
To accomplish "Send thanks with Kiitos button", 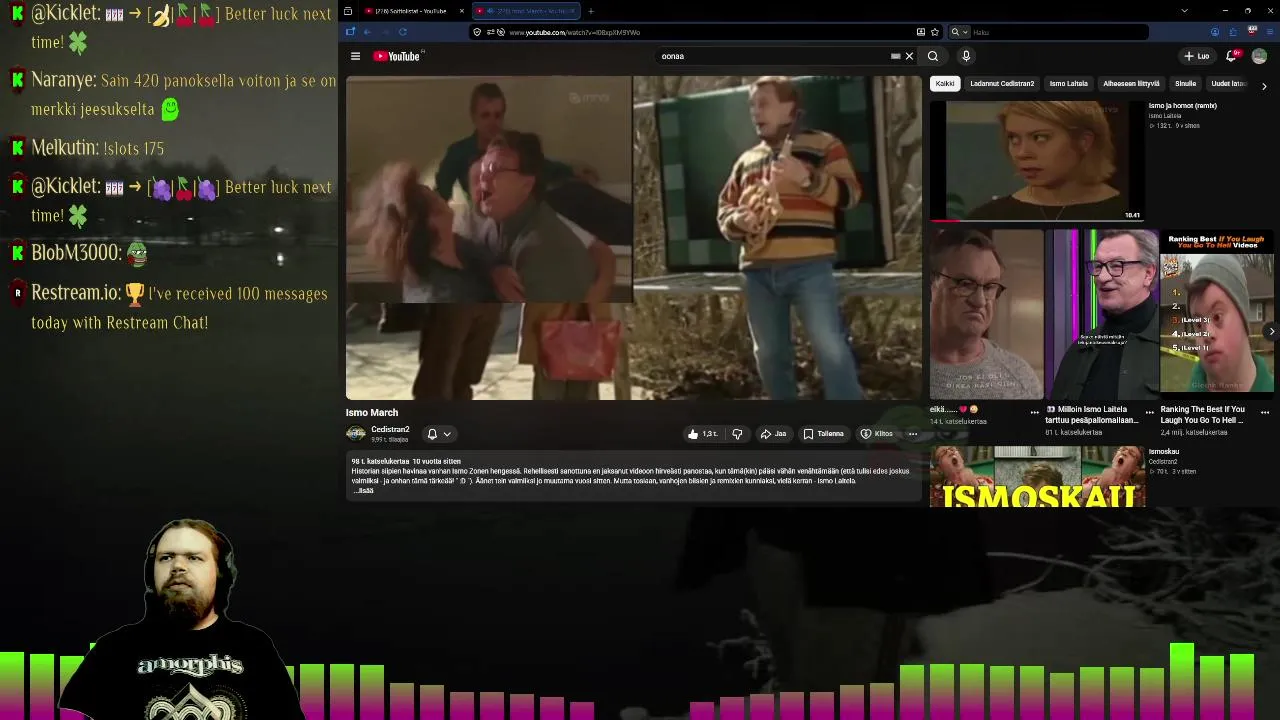I will (x=877, y=434).
